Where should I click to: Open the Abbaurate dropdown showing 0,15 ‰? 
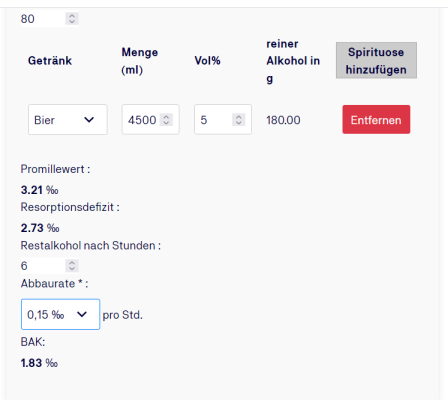pyautogui.click(x=60, y=314)
